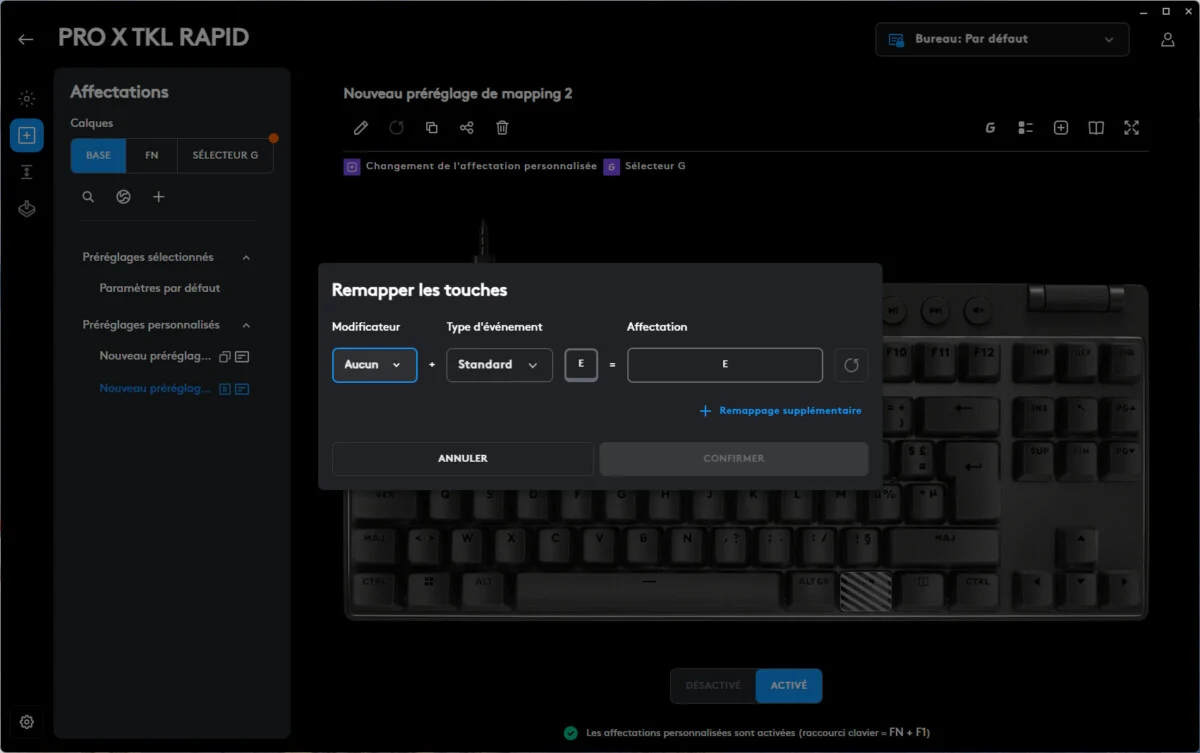
Task: Switch assignments off using DÉSACTIVÉ
Action: pyautogui.click(x=713, y=685)
